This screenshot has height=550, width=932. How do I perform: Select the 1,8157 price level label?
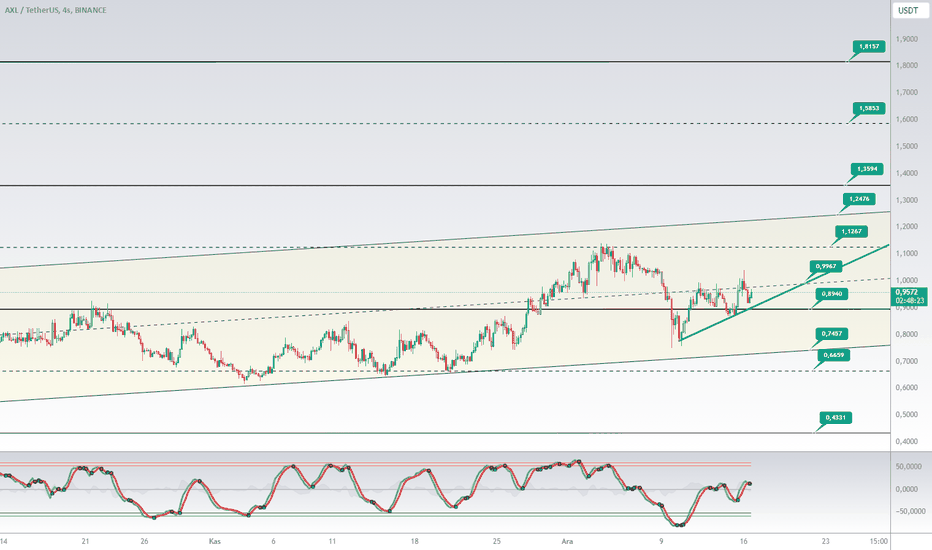869,46
